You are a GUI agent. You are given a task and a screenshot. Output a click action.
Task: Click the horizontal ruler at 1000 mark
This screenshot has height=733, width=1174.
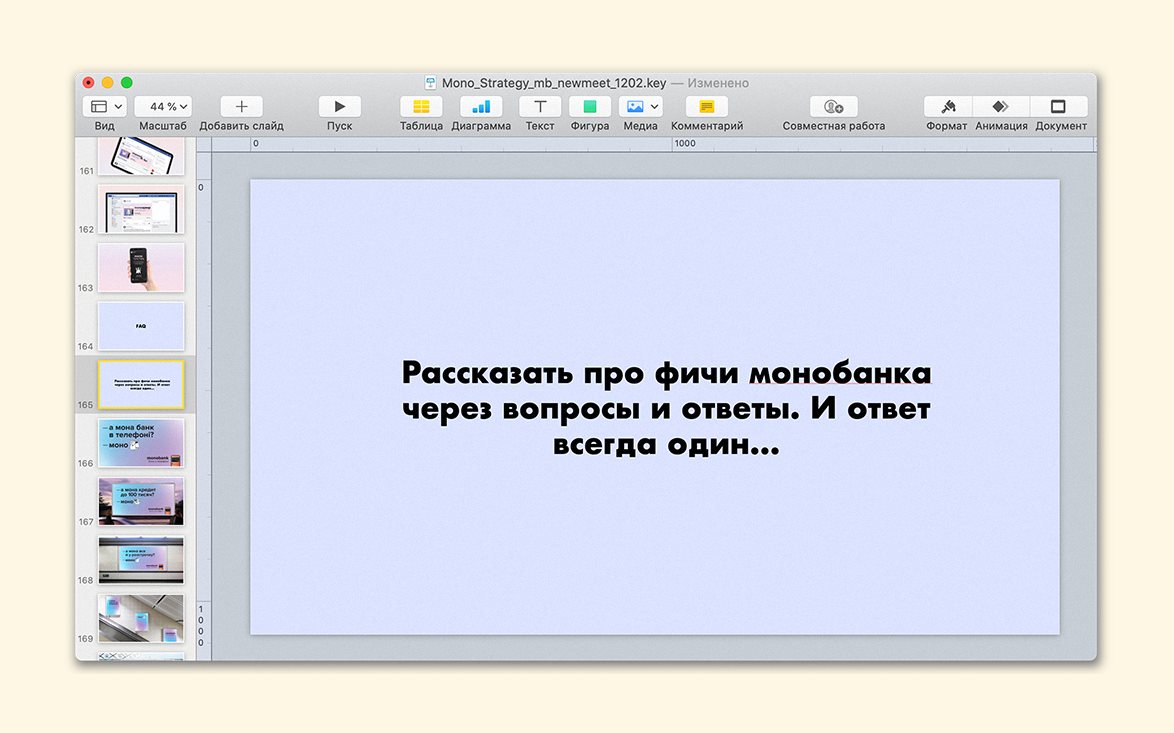(x=684, y=144)
